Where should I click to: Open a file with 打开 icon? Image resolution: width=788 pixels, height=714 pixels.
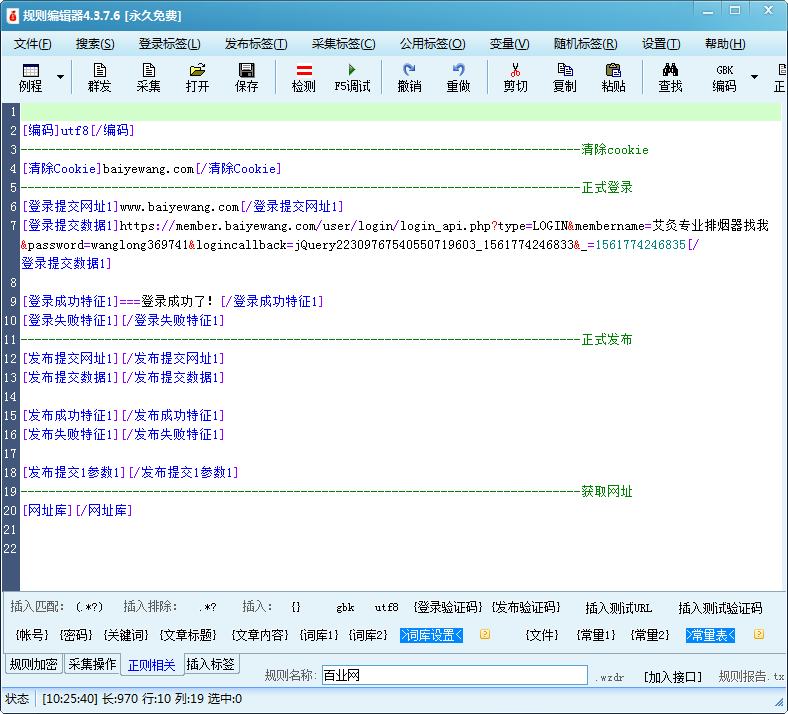coord(197,77)
